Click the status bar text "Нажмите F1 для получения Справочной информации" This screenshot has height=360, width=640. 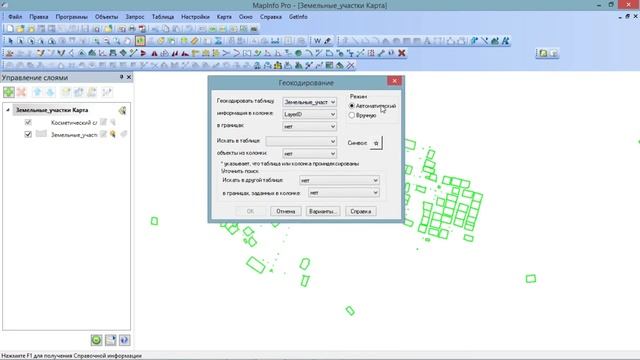(72, 356)
